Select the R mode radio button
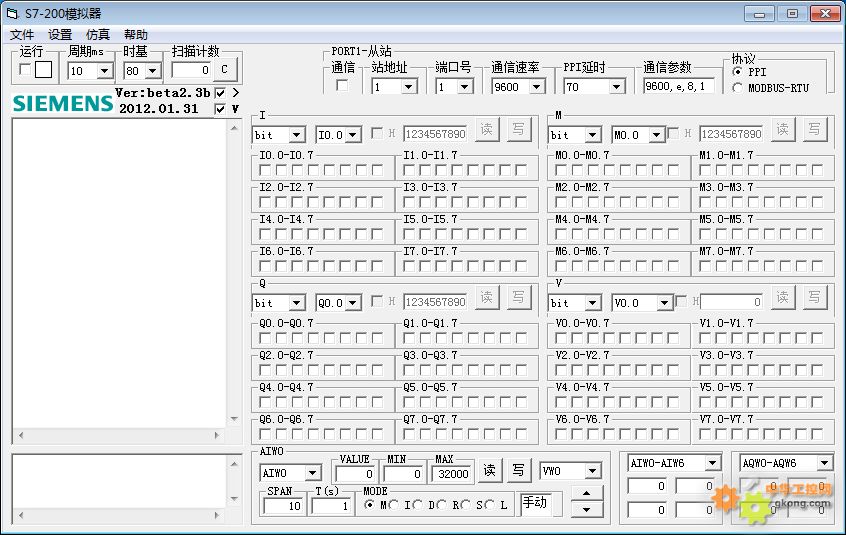 pyautogui.click(x=441, y=505)
